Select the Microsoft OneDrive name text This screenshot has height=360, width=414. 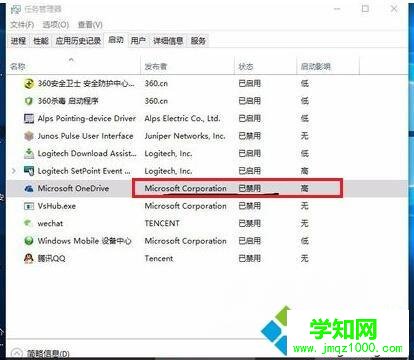coord(73,188)
